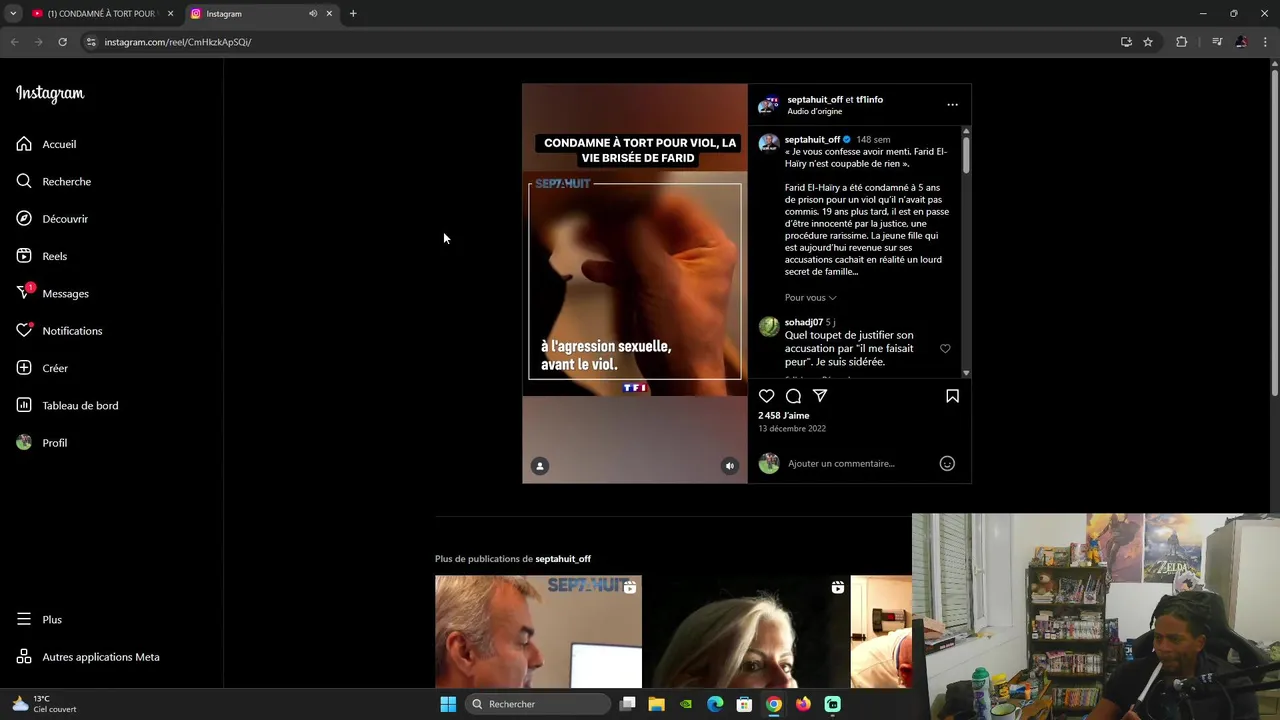Open sohadj07 commenter username
Screen dimensions: 1280x720
[x=803, y=322]
